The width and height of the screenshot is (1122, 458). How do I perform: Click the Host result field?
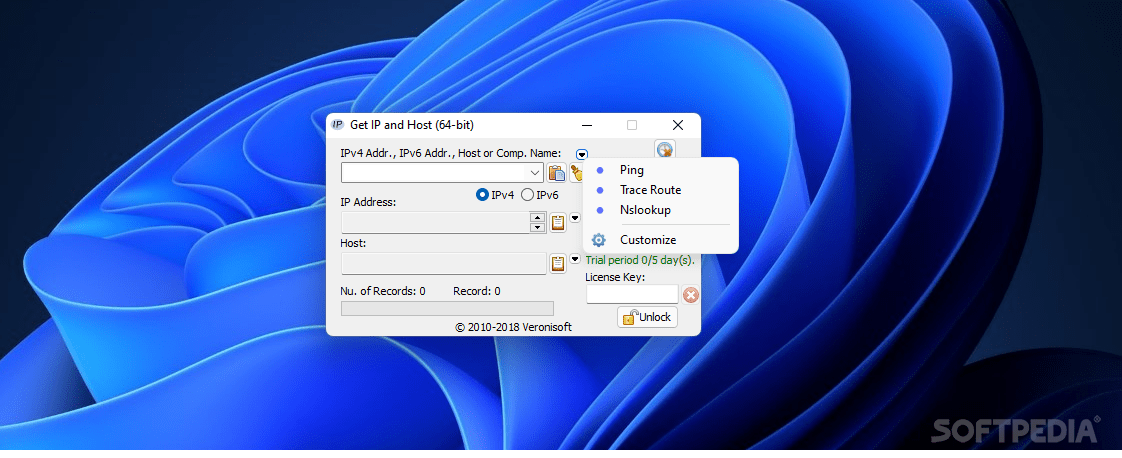coord(444,263)
